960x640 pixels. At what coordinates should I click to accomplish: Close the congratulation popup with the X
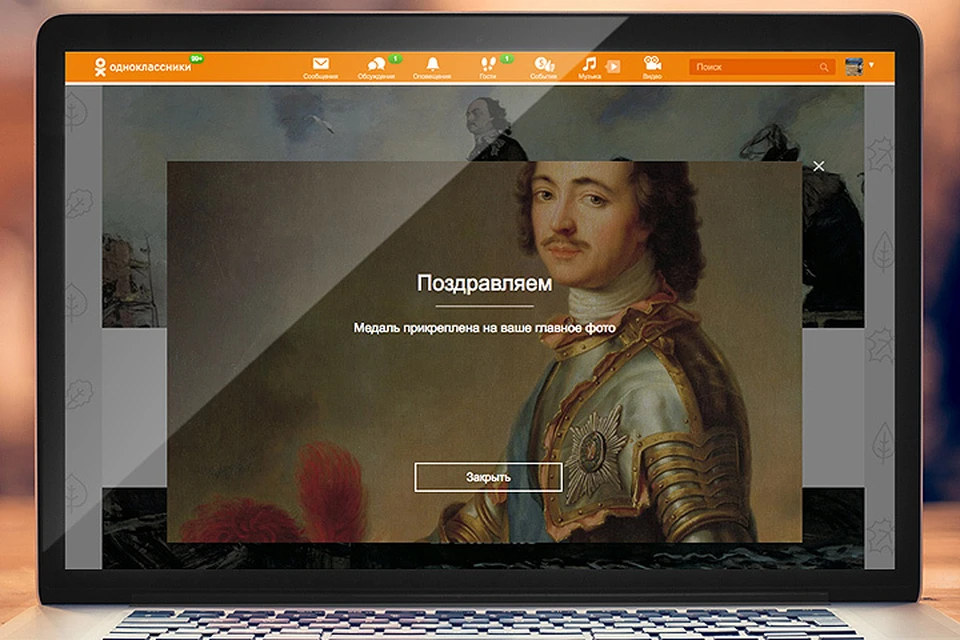click(x=819, y=166)
